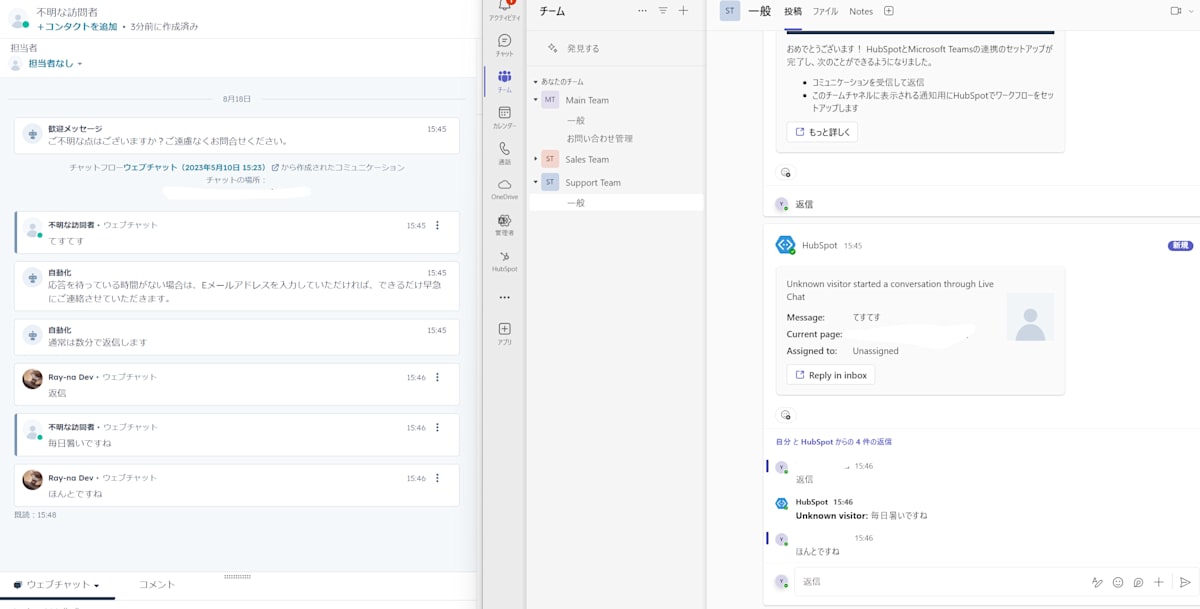This screenshot has height=609, width=1200.
Task: Open the Calendar (カレンダー) in Teams
Action: point(504,117)
